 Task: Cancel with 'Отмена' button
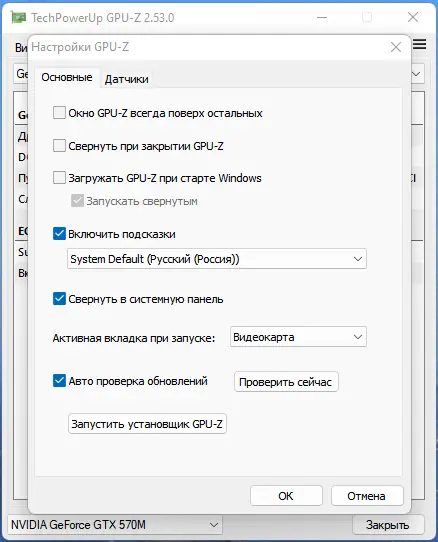[367, 496]
